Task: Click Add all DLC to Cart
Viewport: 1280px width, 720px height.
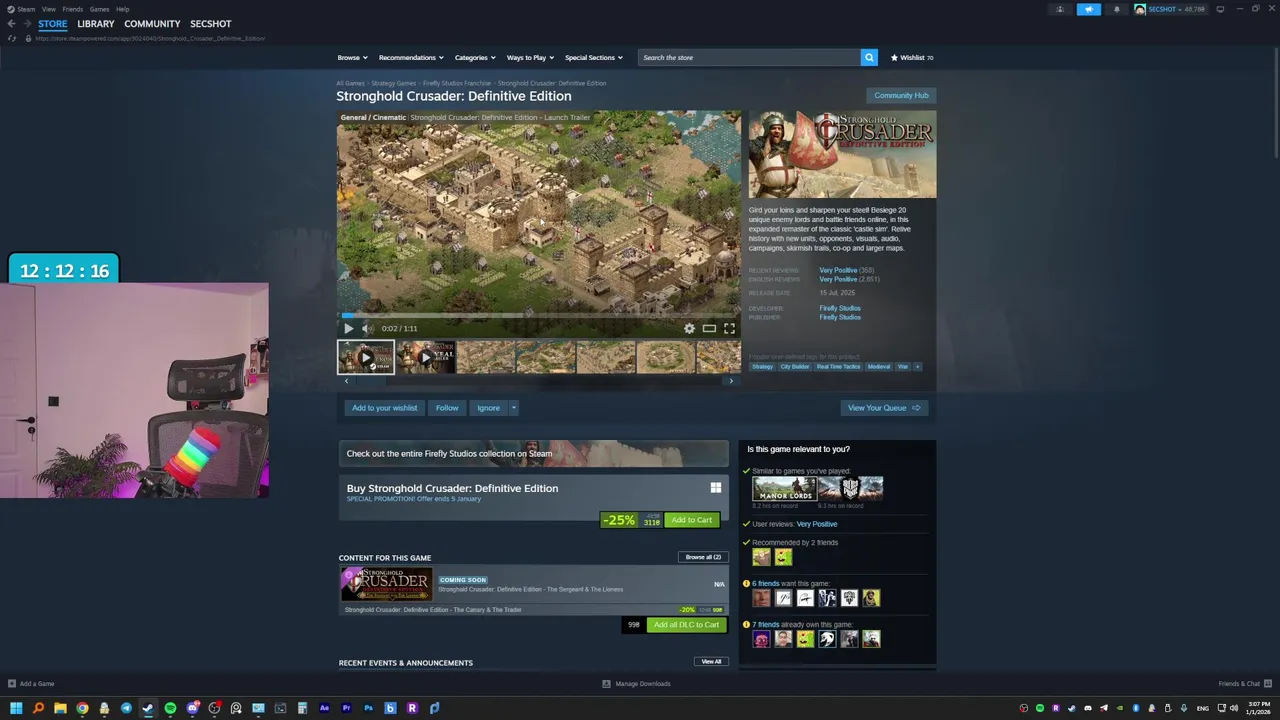Action: [x=686, y=625]
